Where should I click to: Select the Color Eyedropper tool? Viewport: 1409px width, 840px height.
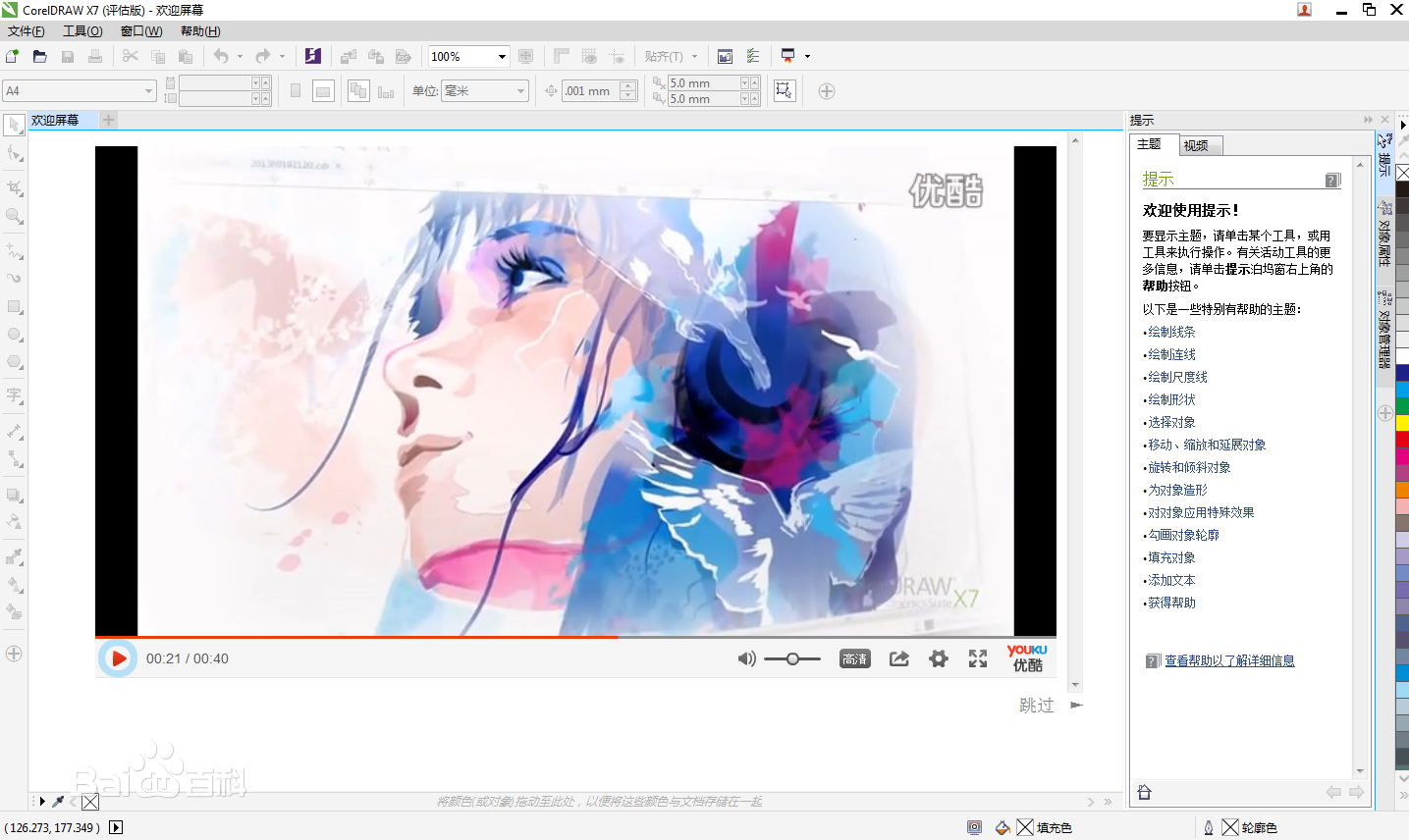coord(15,556)
